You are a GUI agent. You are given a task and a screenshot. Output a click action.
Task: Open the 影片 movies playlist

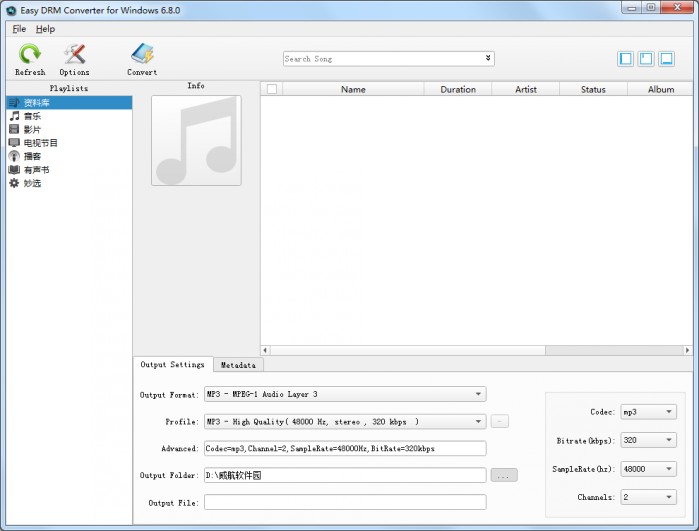(69, 129)
